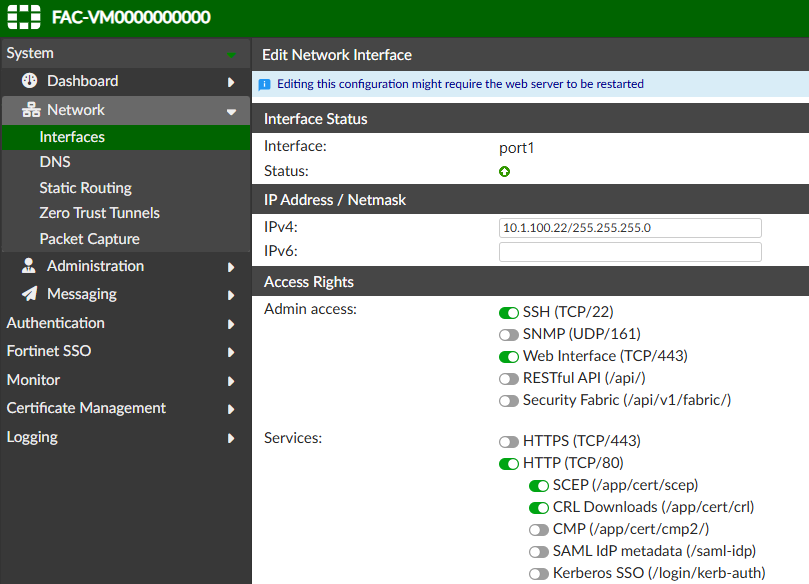Image resolution: width=809 pixels, height=584 pixels.
Task: Expand the Dashboard submenu arrow
Action: pos(231,82)
